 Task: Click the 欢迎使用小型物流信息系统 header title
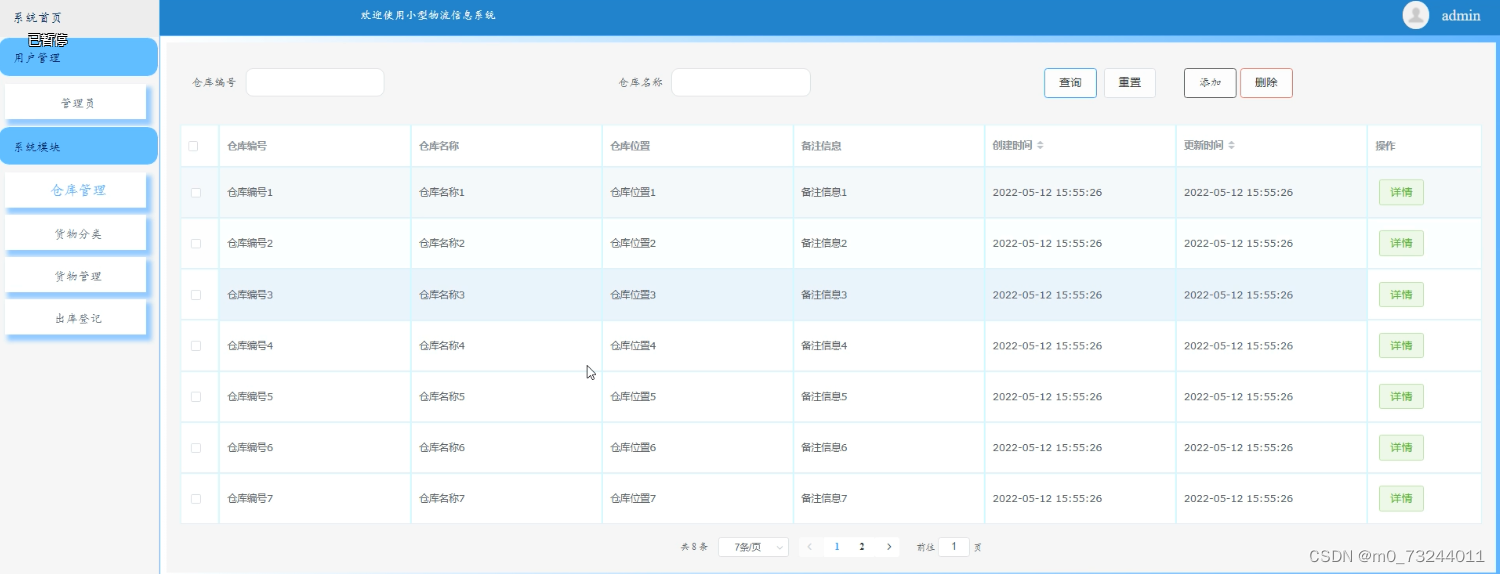(x=428, y=15)
